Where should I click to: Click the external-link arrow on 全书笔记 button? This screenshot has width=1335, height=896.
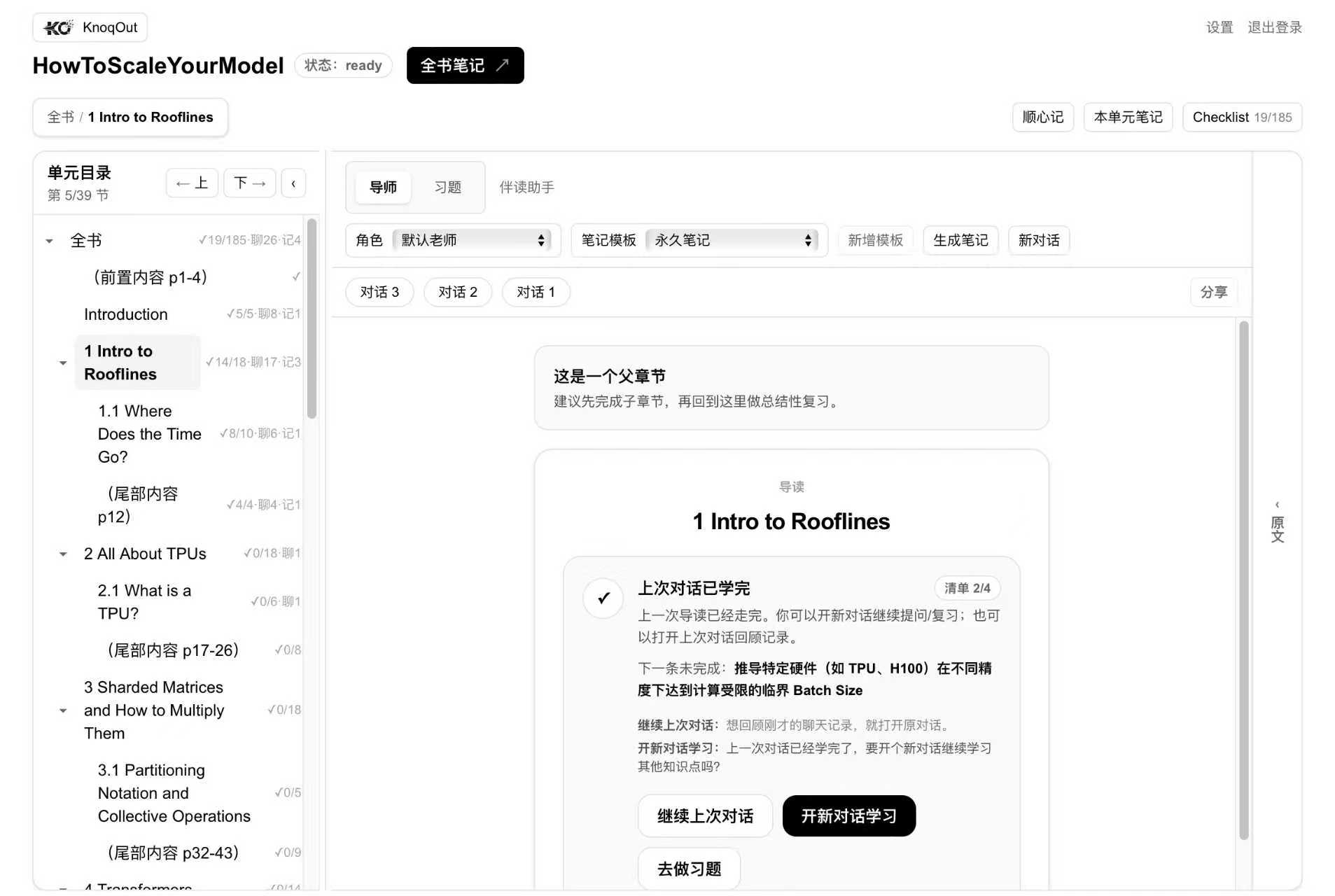503,64
